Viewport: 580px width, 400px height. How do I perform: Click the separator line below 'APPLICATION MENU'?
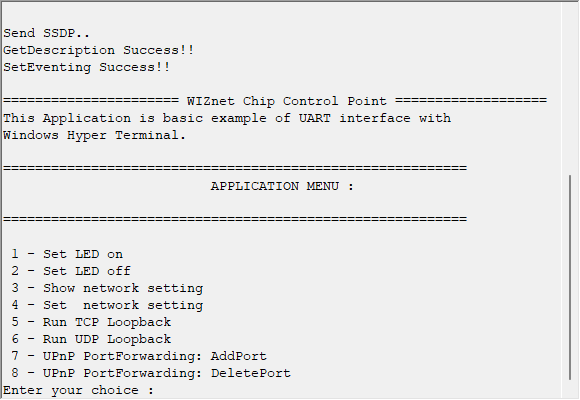[235, 220]
